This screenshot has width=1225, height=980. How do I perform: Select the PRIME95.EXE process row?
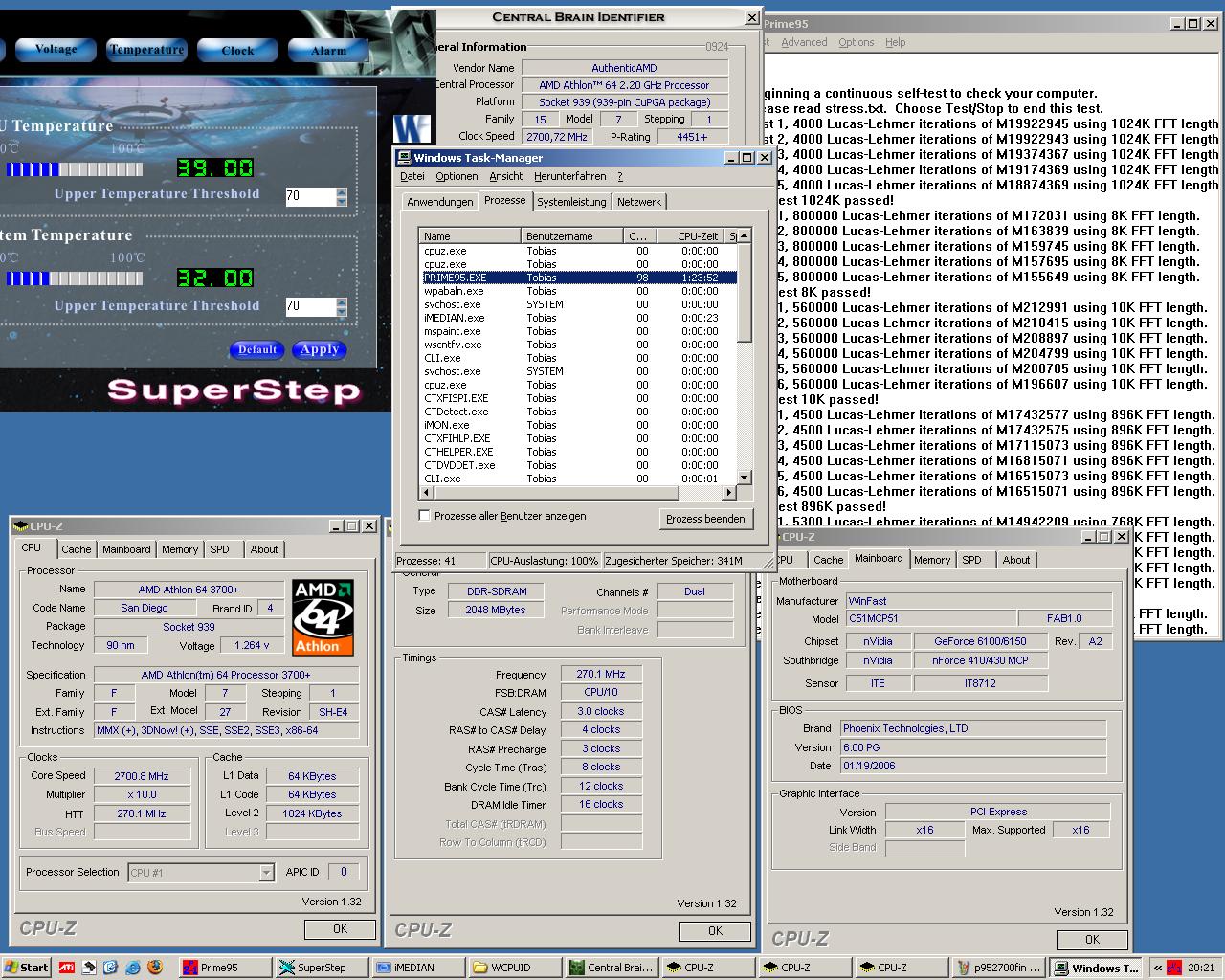pos(578,278)
